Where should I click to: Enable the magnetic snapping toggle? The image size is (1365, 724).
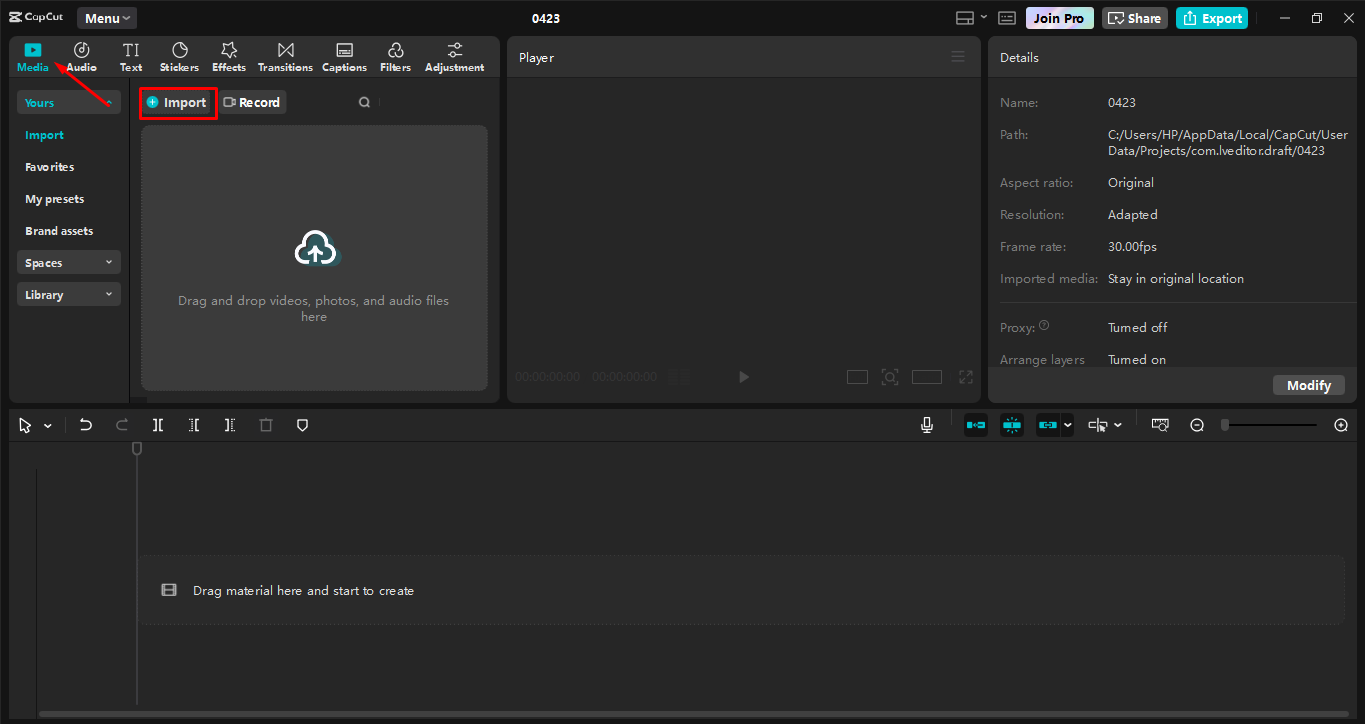tap(1011, 424)
